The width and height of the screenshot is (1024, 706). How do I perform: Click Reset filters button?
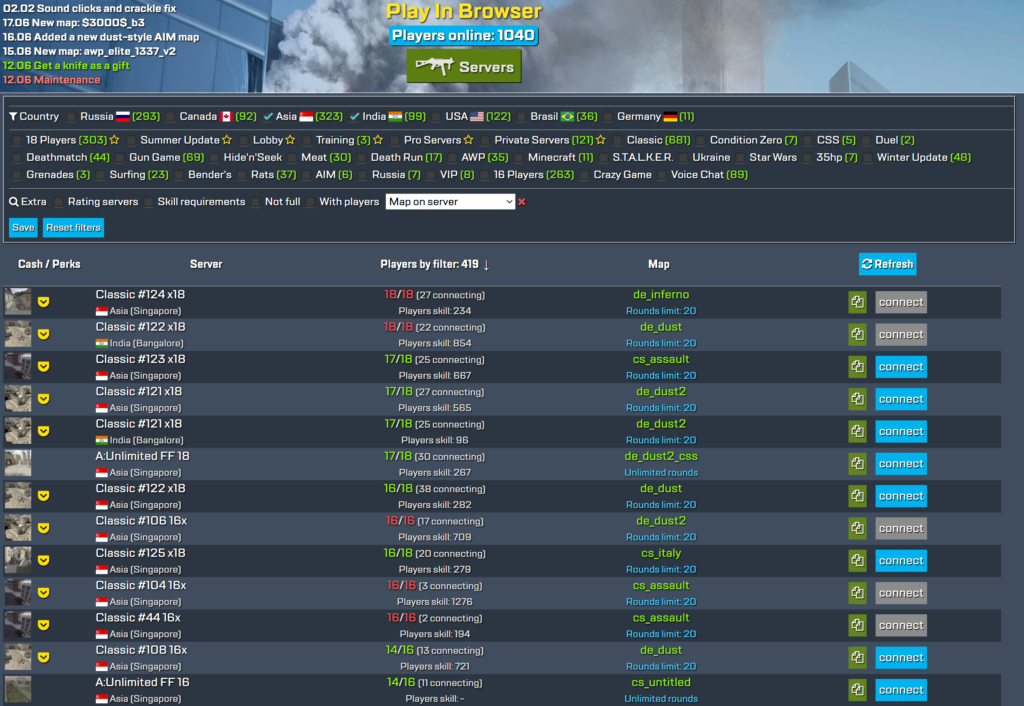click(73, 227)
